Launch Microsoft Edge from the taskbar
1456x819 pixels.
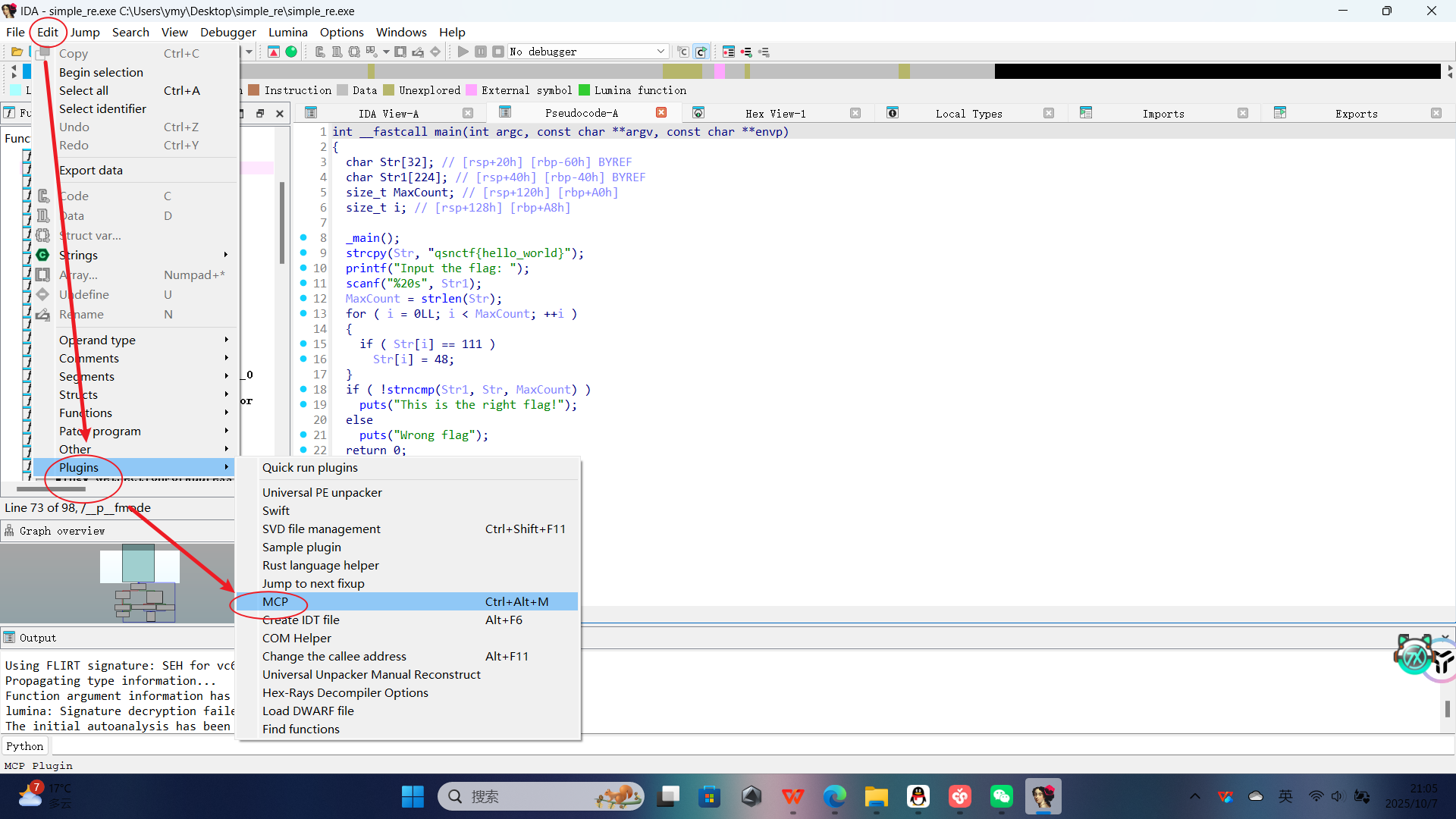[834, 796]
